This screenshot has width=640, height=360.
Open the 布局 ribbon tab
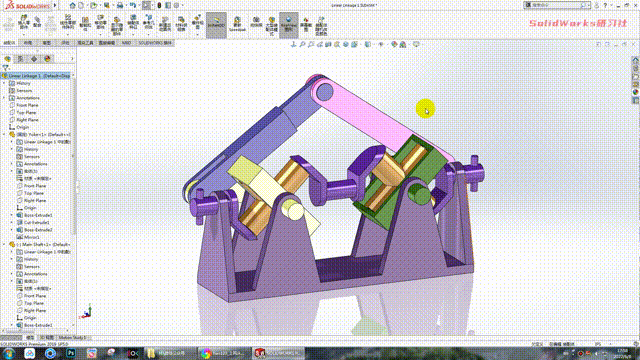(28, 43)
